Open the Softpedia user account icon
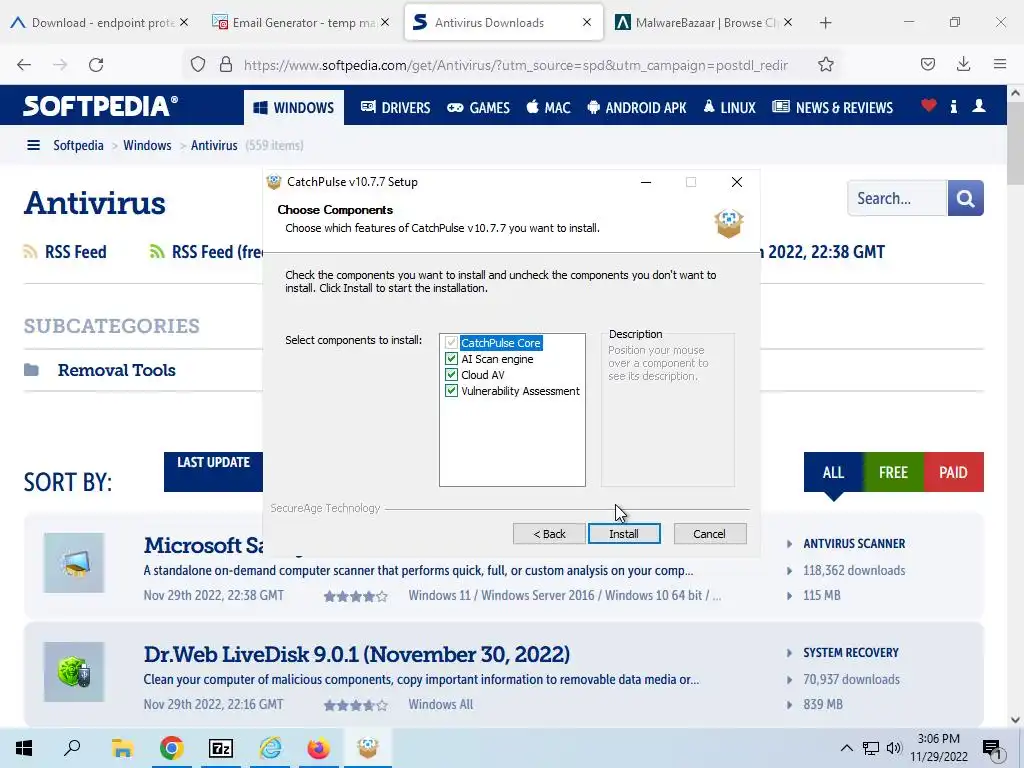This screenshot has height=768, width=1024. point(978,105)
